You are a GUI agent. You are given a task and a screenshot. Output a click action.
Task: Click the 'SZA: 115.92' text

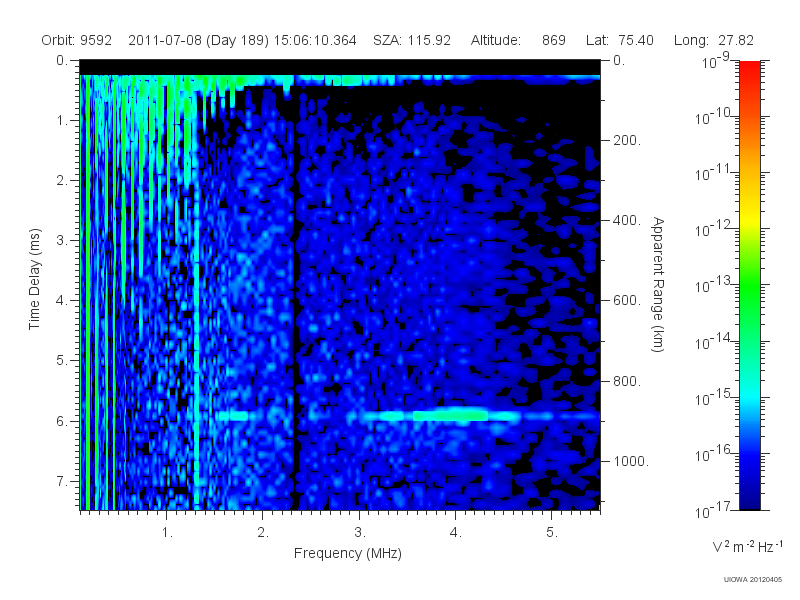coord(412,40)
